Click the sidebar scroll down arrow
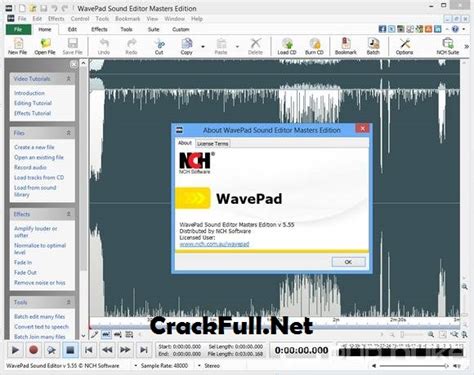 [x=83, y=336]
